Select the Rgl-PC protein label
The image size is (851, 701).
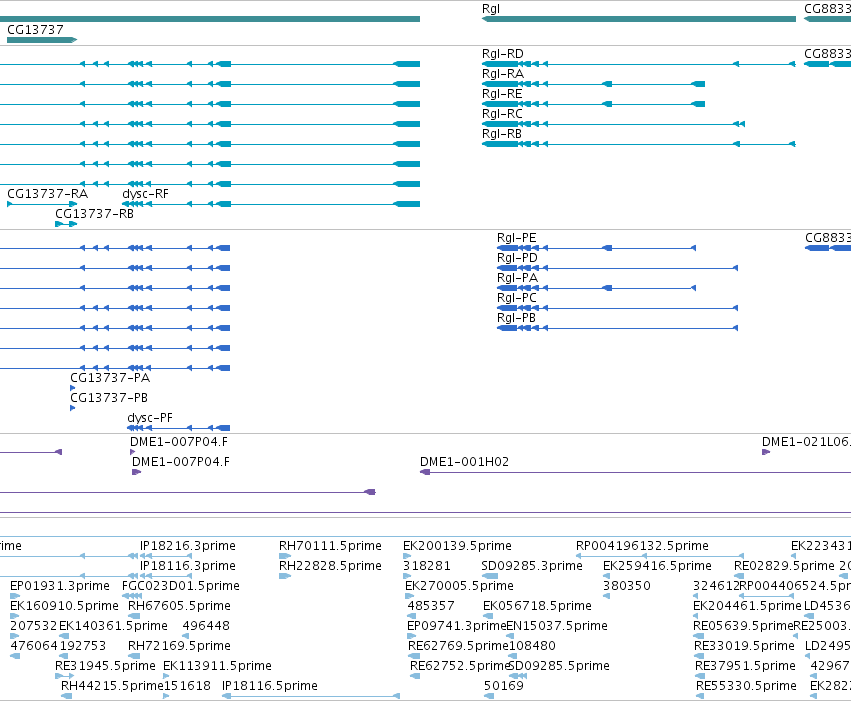point(517,298)
